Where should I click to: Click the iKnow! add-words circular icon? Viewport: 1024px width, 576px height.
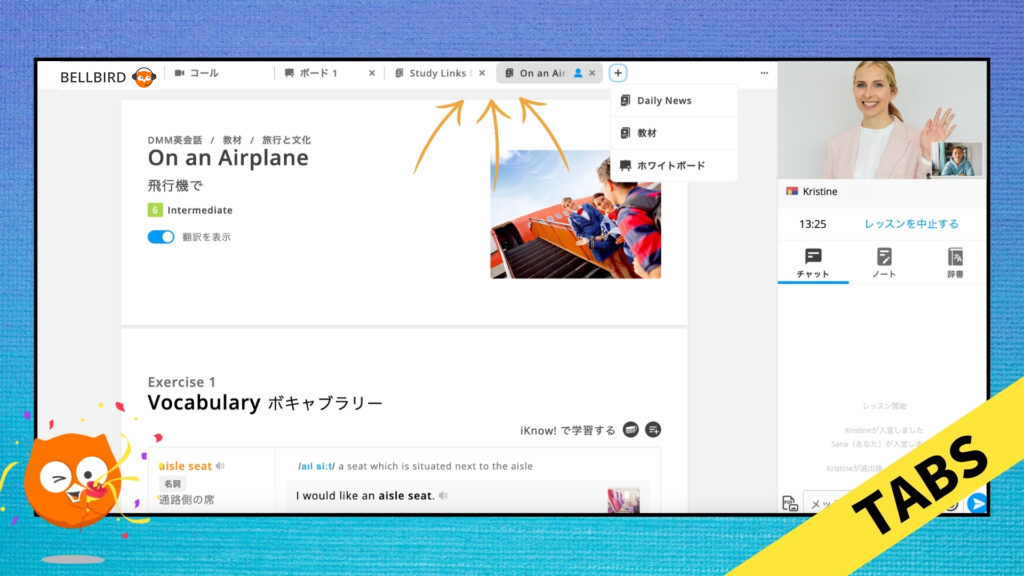pos(652,431)
